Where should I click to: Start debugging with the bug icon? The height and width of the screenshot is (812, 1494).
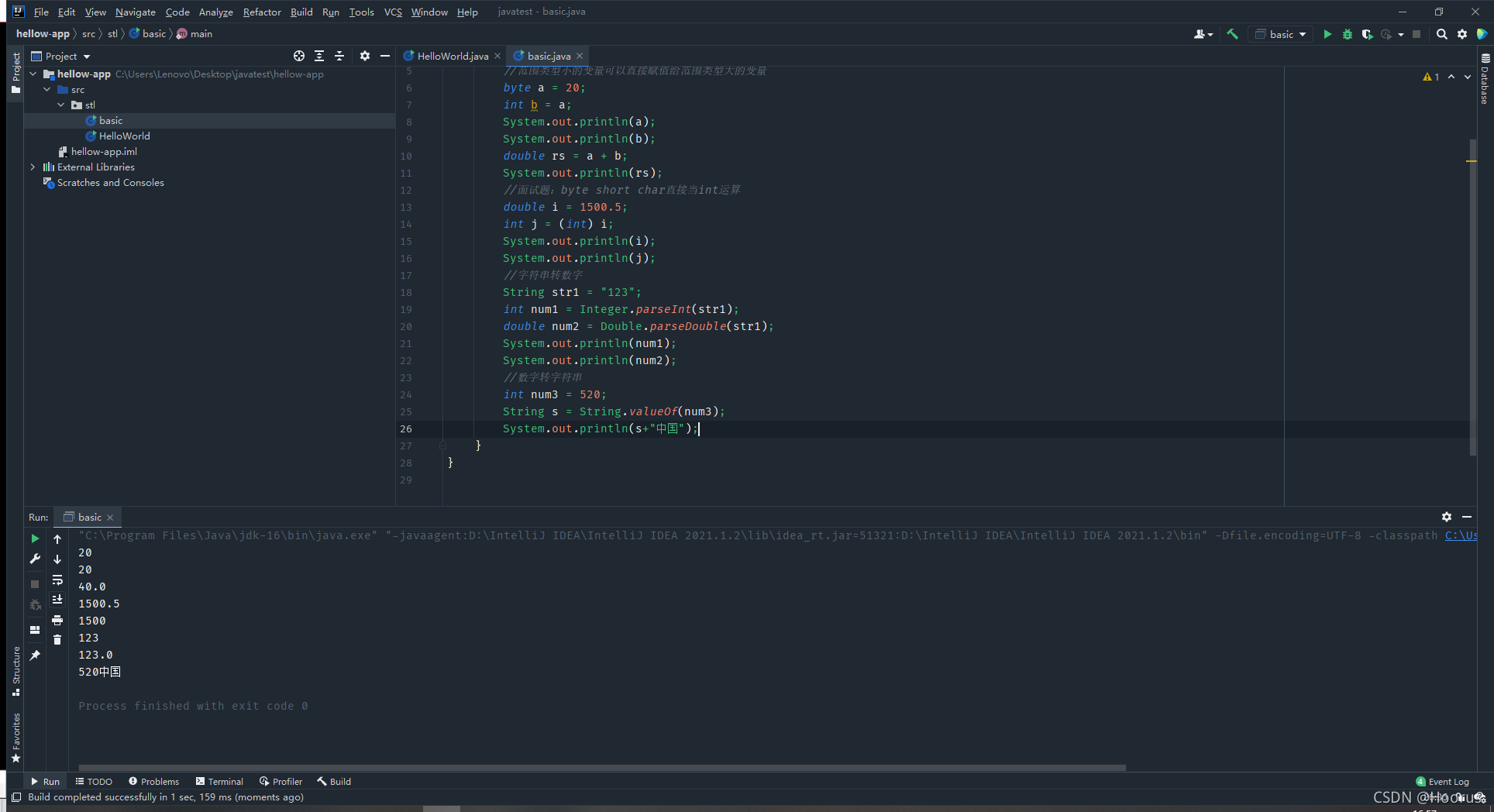1348,34
